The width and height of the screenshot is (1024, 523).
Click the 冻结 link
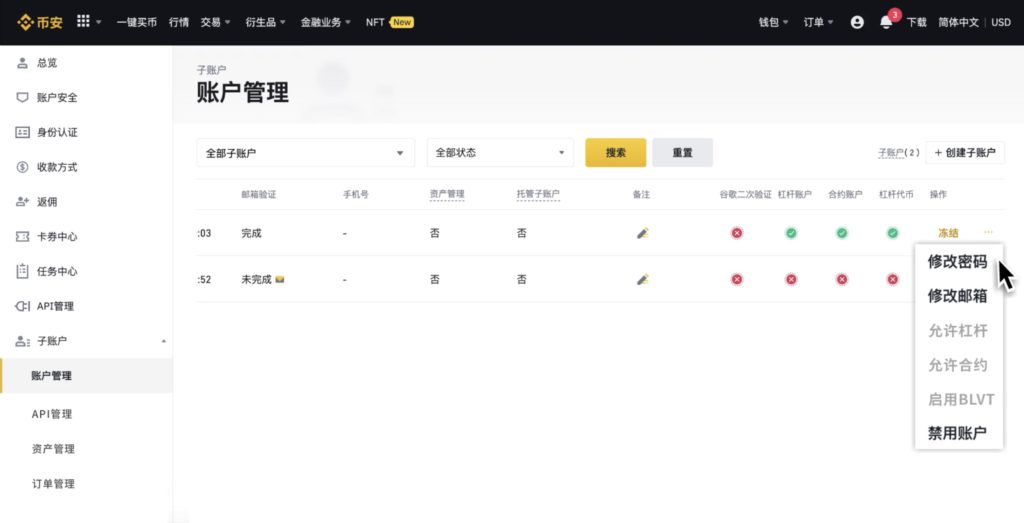pos(948,233)
